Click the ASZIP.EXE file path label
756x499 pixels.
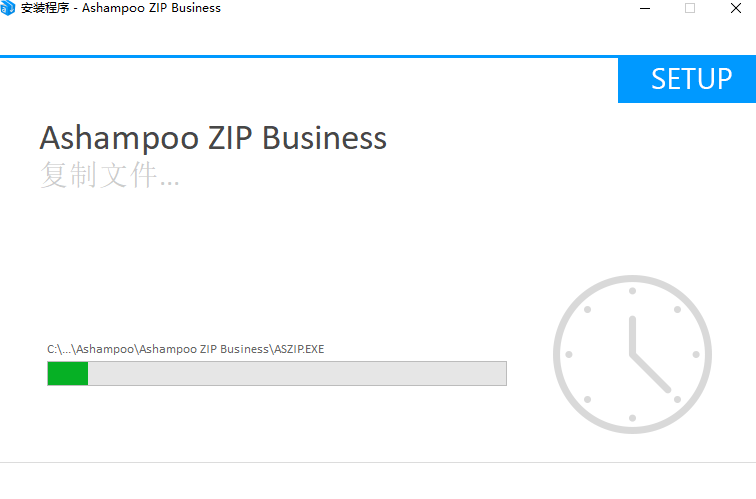click(x=186, y=349)
